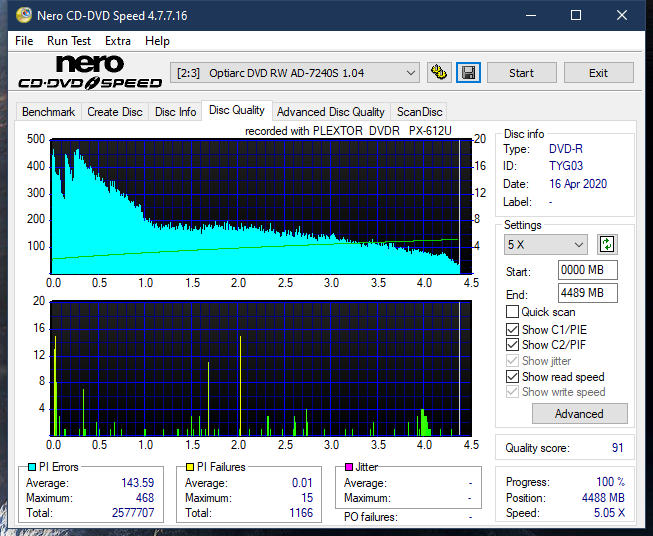This screenshot has width=653, height=536.
Task: Click the Start MB input field
Action: (587, 270)
